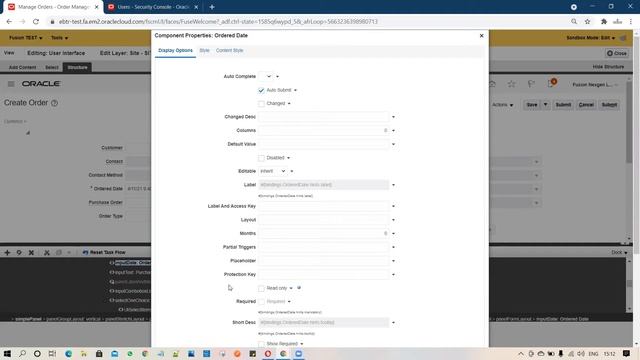Click the Close button in Page Composer
Viewport: 640px width, 360px height.
point(617,53)
